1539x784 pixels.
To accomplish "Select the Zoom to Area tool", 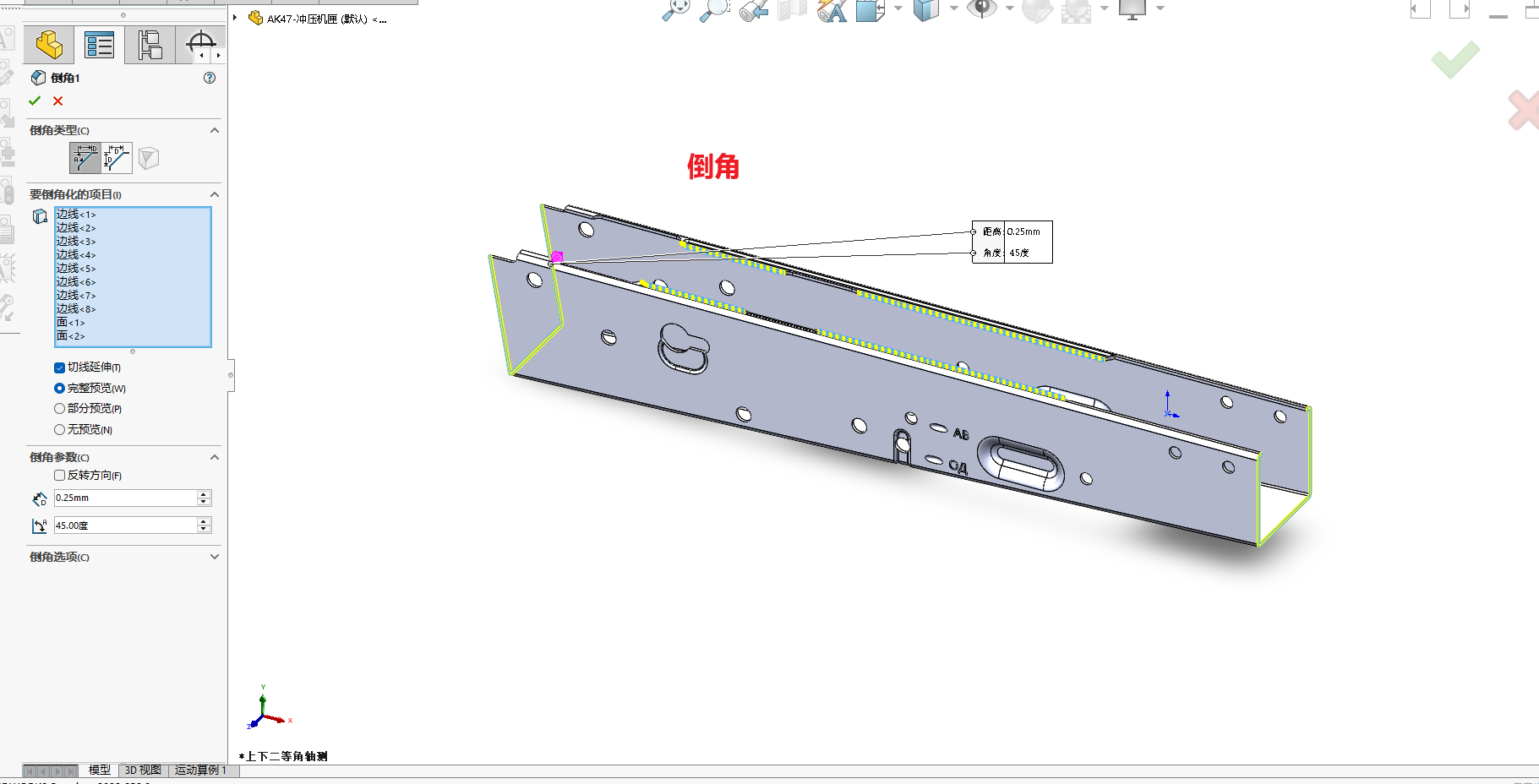I will coord(715,9).
